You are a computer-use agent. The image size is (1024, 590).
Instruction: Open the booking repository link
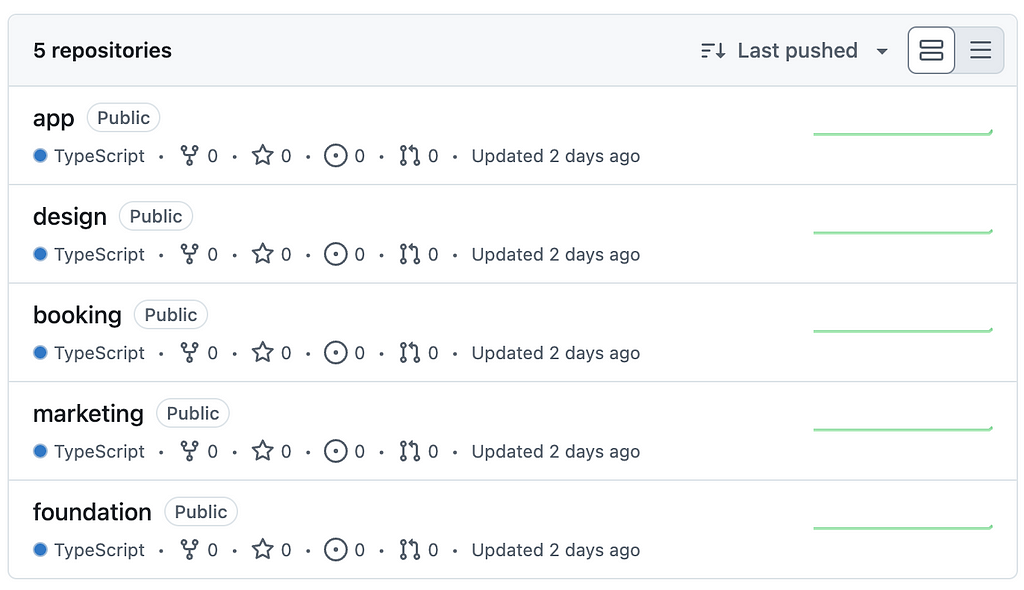click(77, 315)
